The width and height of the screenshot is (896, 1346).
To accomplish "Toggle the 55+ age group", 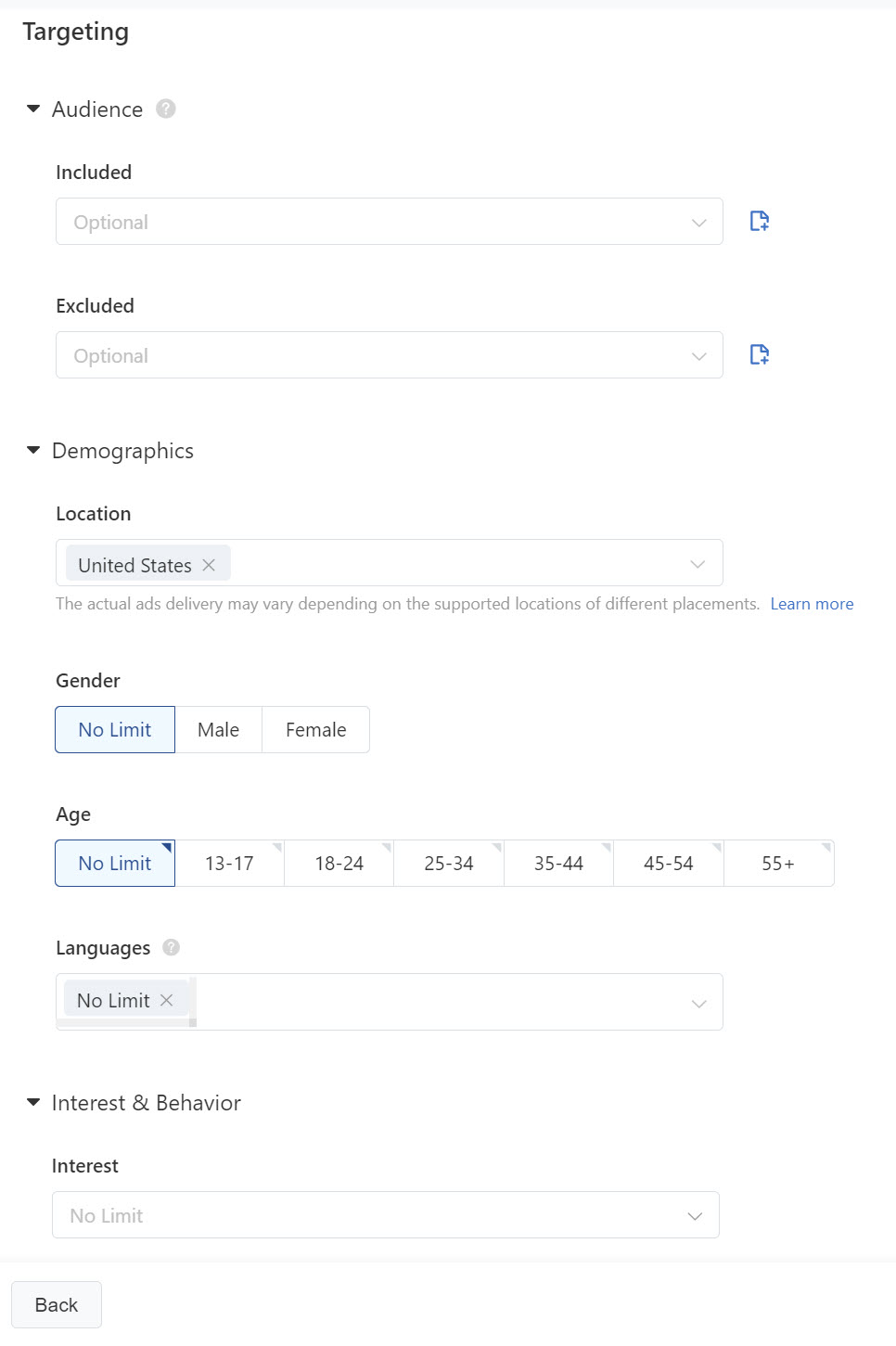I will (778, 864).
